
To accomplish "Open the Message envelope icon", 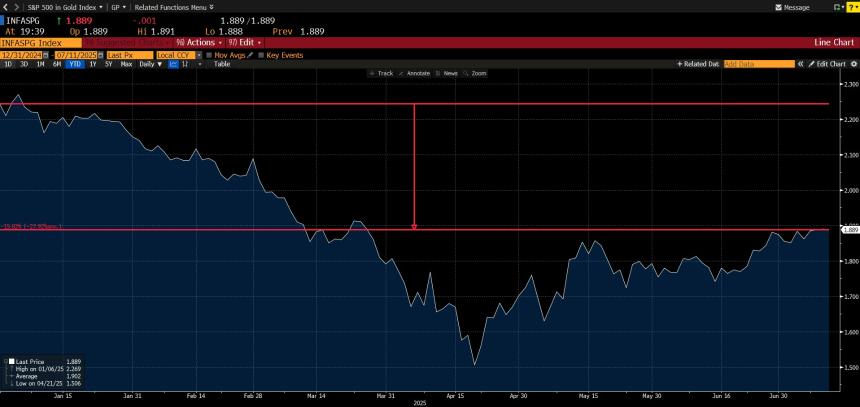I will [777, 7].
